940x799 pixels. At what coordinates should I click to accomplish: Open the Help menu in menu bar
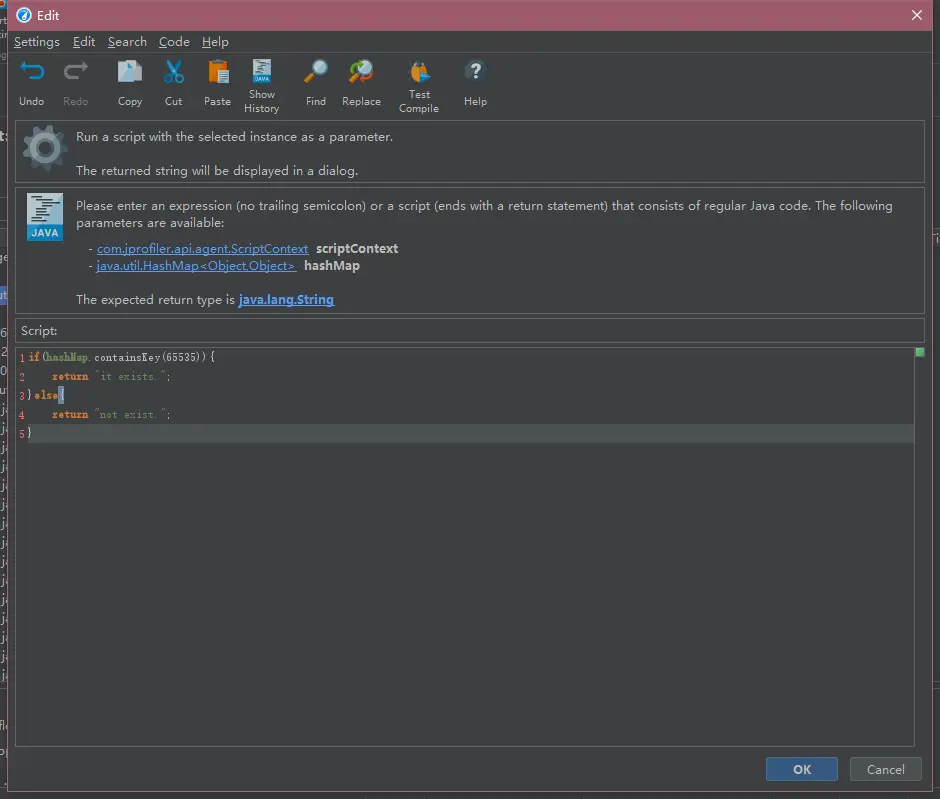tap(215, 42)
